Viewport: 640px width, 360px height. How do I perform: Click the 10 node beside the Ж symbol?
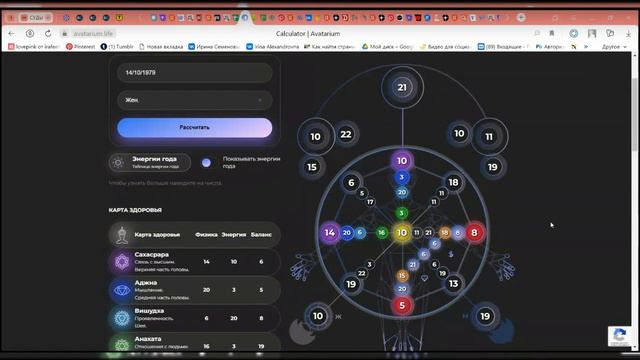coord(318,316)
